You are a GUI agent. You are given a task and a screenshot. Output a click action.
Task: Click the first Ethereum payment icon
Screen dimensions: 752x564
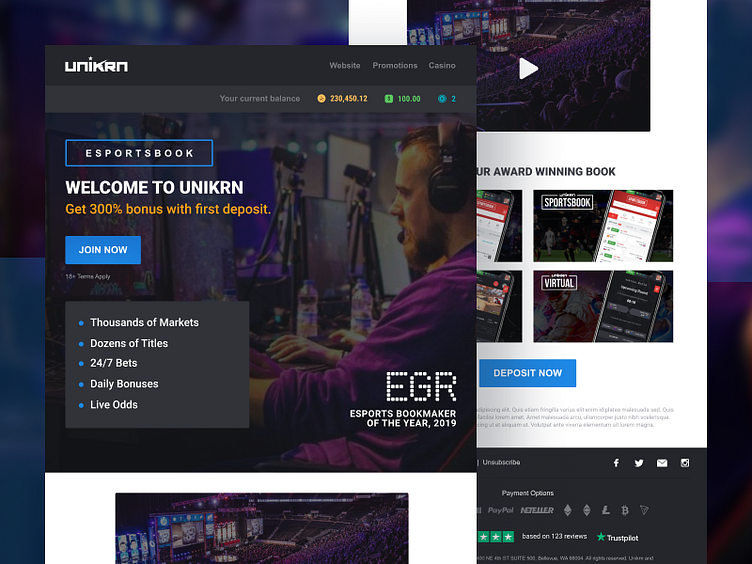(568, 510)
